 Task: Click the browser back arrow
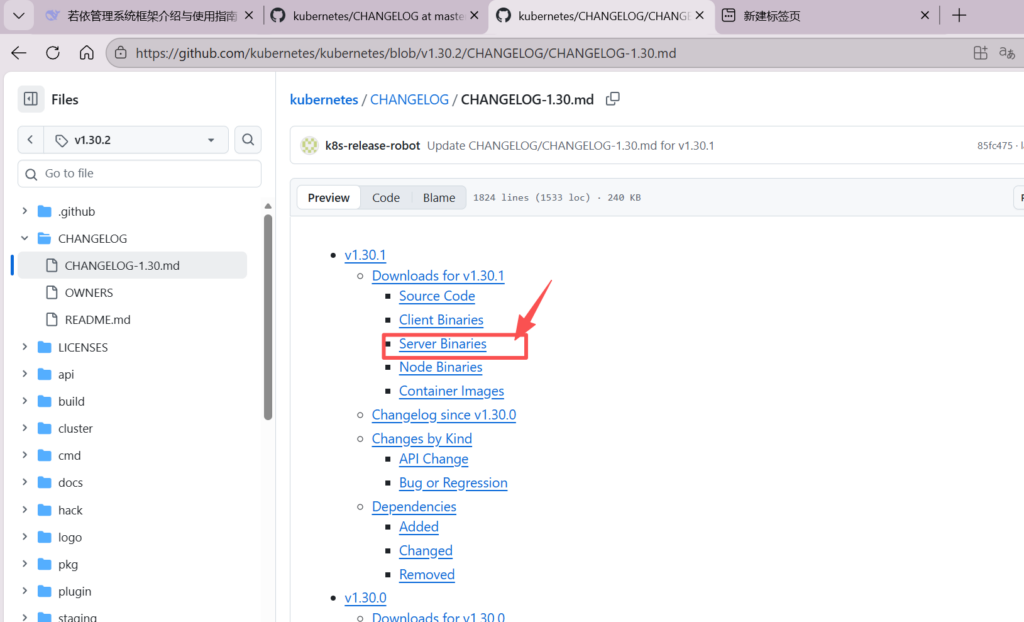pyautogui.click(x=19, y=53)
